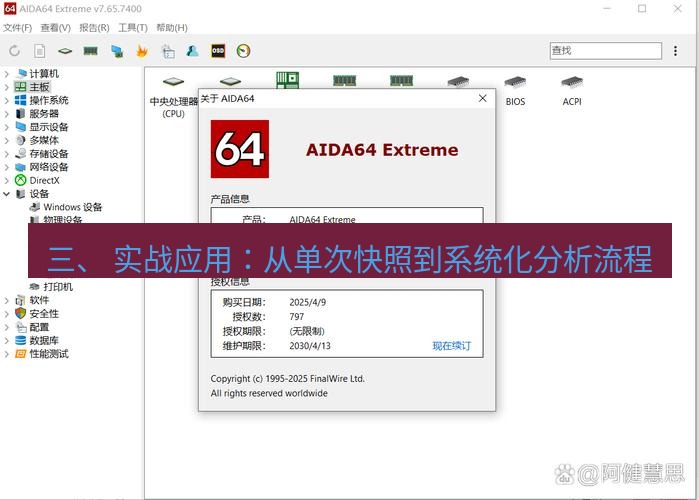699x500 pixels.
Task: Expand the 性能测试 node chevron
Action: (x=7, y=354)
